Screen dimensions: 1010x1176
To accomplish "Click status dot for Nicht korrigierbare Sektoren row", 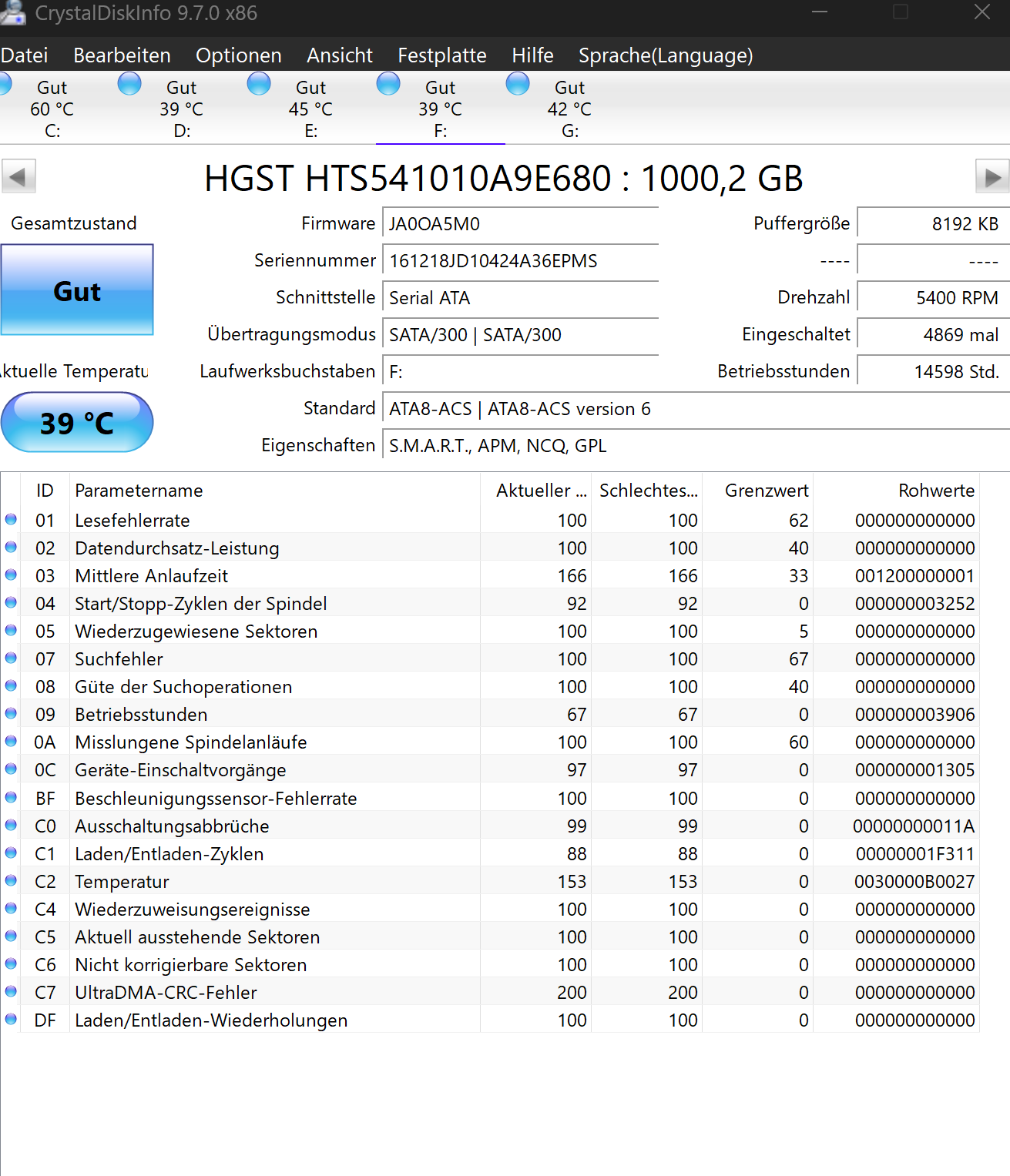I will tap(11, 963).
